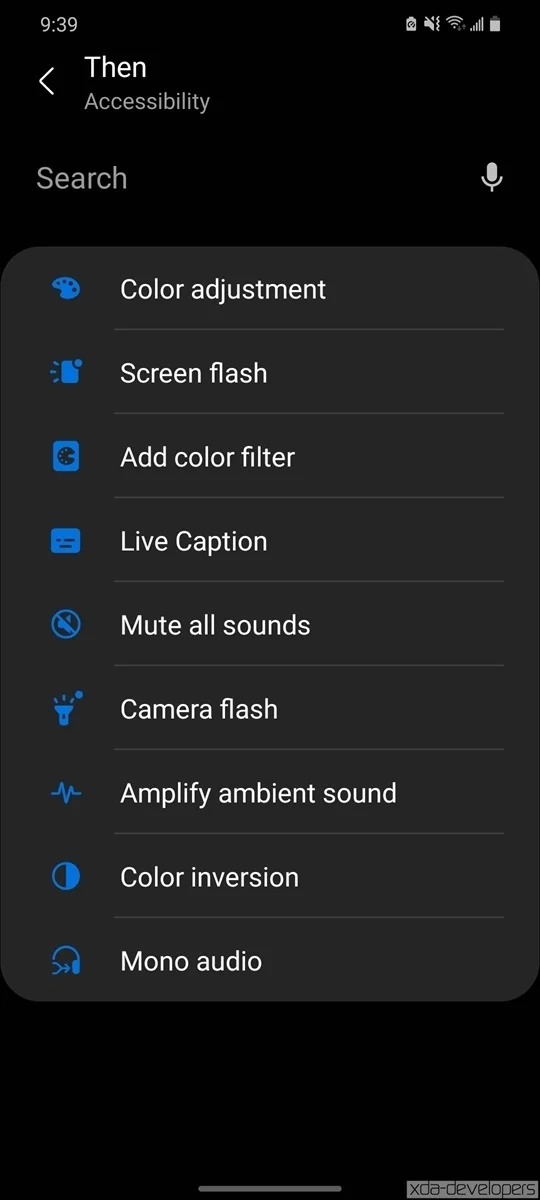Tap the back arrow icon
Viewport: 540px width, 1200px height.
pos(46,82)
